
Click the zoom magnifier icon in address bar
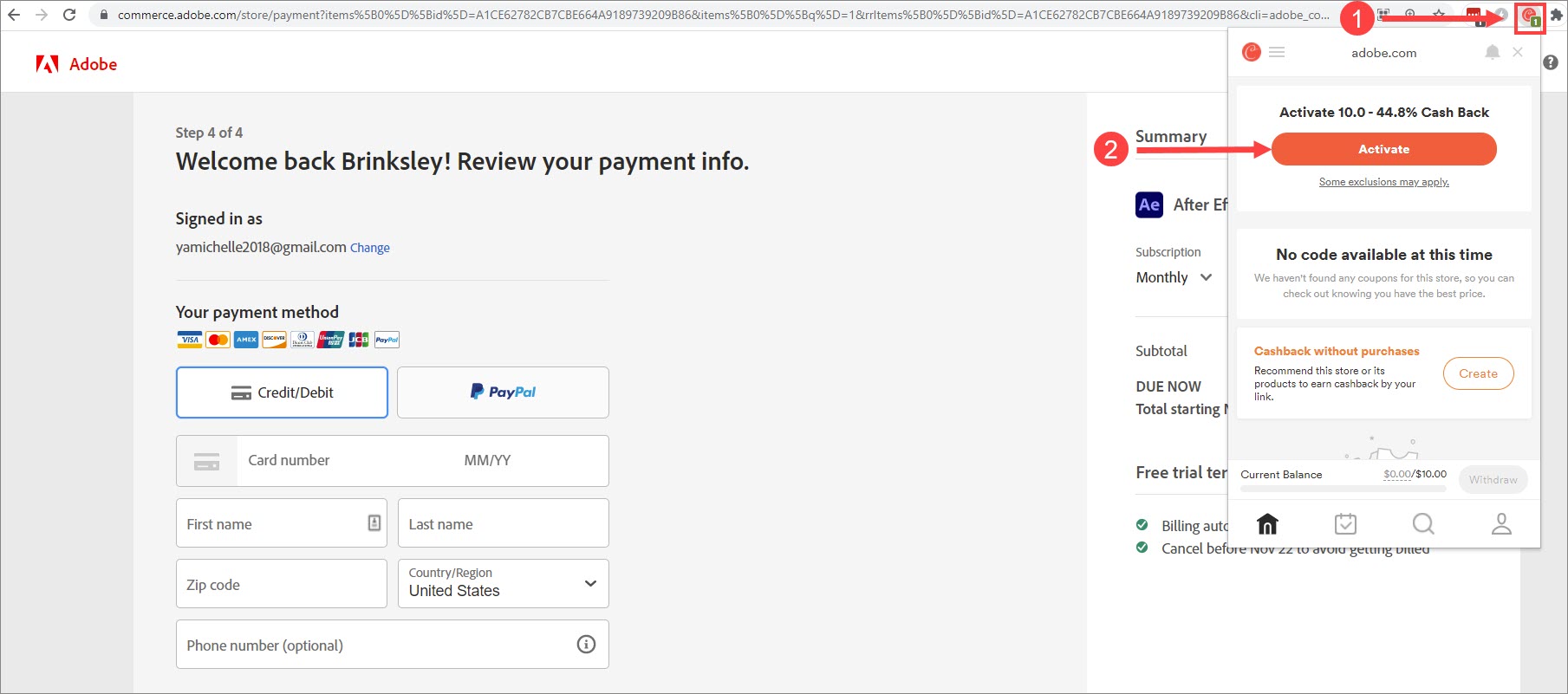pyautogui.click(x=1410, y=15)
